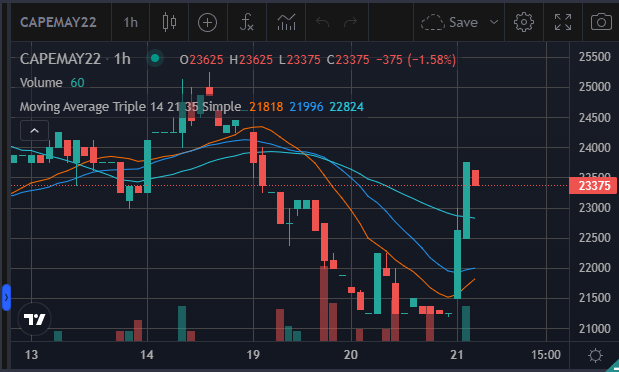Click date label 21 on time axis
This screenshot has width=619, height=372.
[x=457, y=355]
